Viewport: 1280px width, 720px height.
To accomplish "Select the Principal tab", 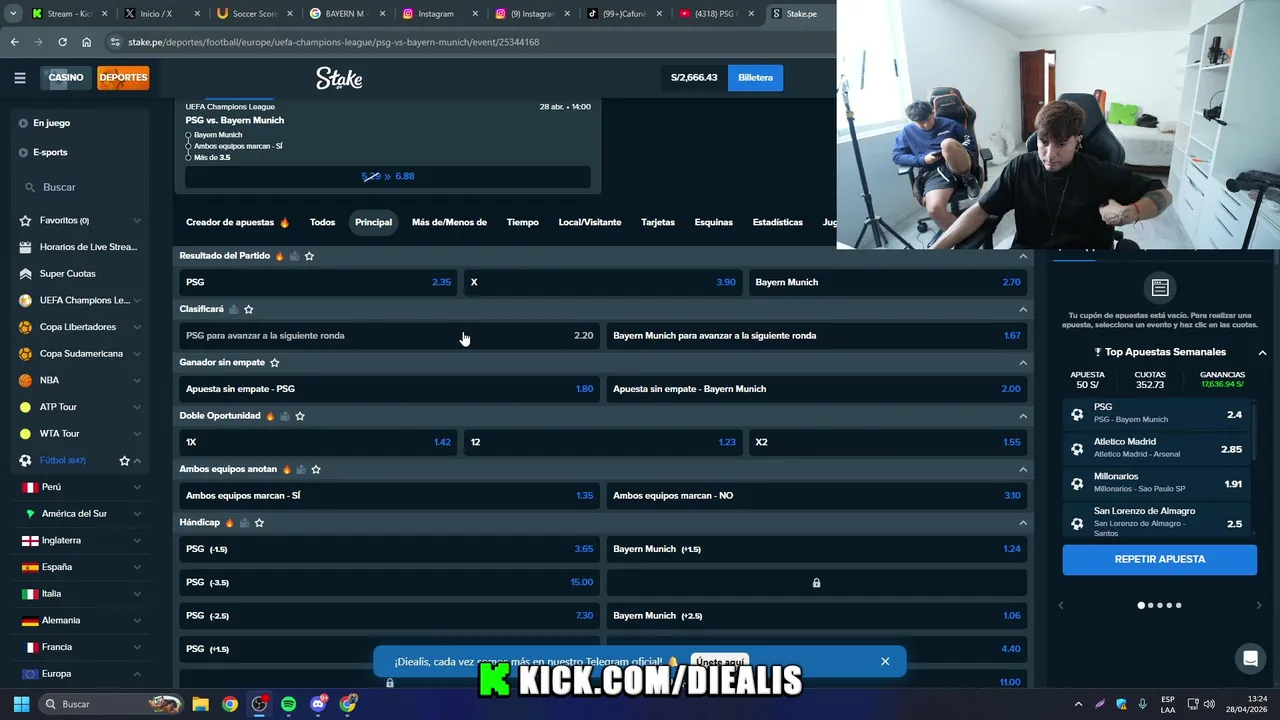I will [x=373, y=222].
